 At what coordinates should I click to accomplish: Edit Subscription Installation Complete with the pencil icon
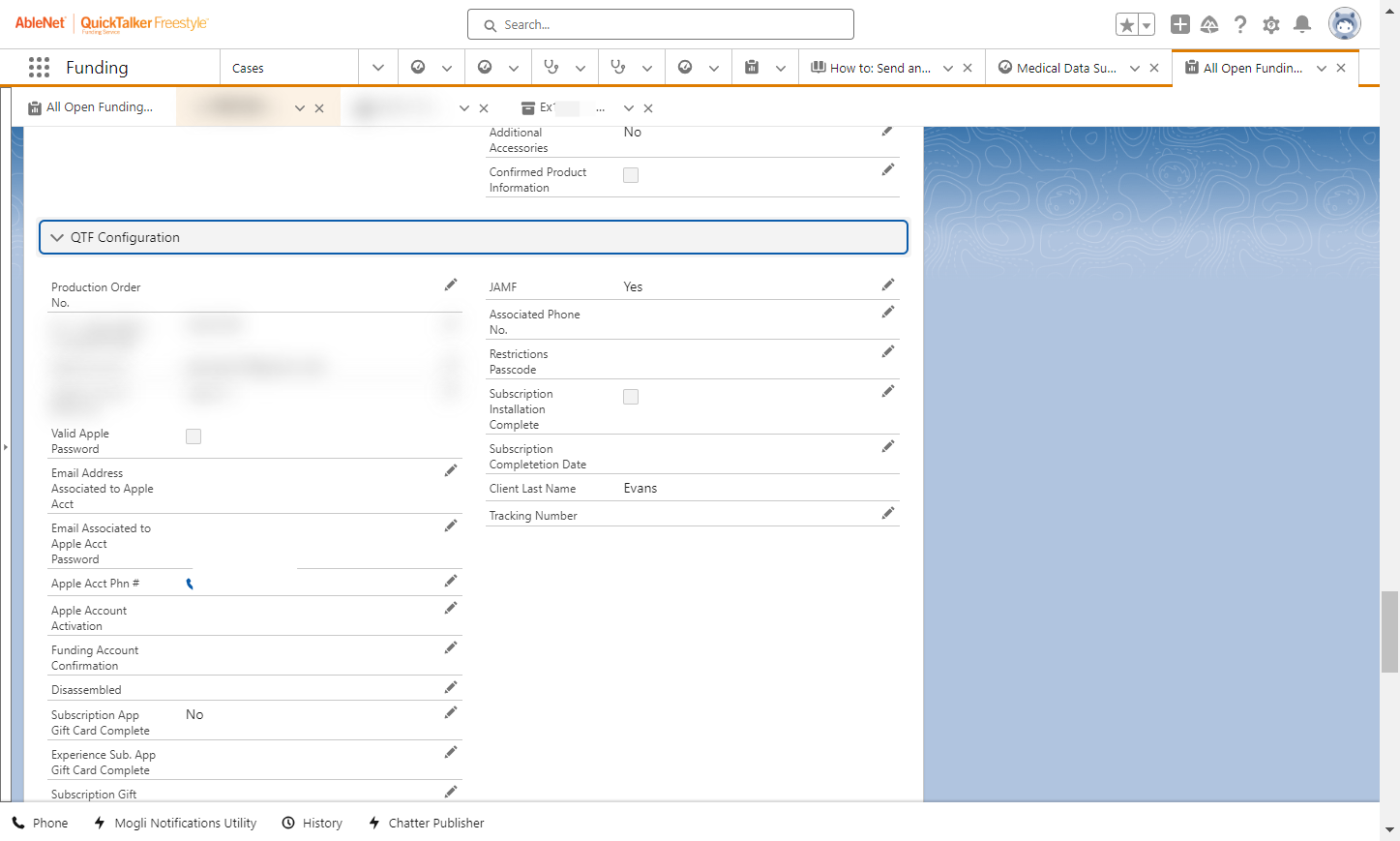pos(887,392)
